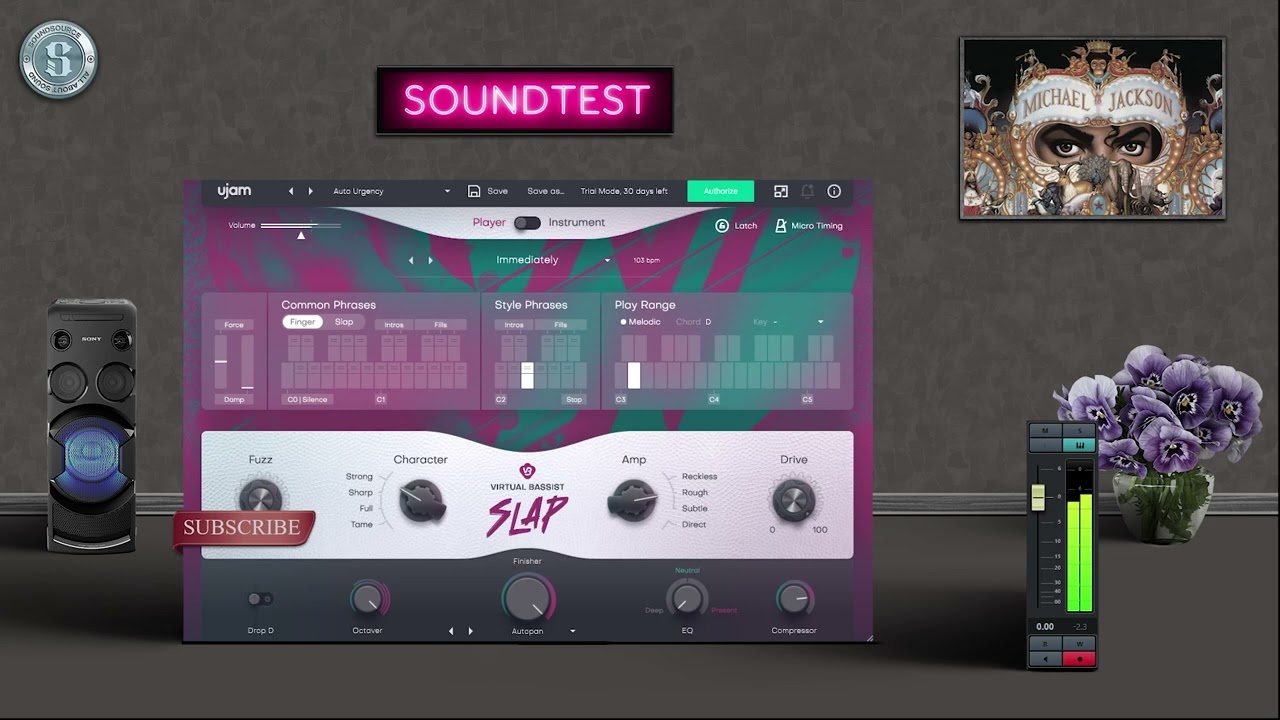Select the Melodic radio option
The width and height of the screenshot is (1280, 720).
click(x=640, y=322)
